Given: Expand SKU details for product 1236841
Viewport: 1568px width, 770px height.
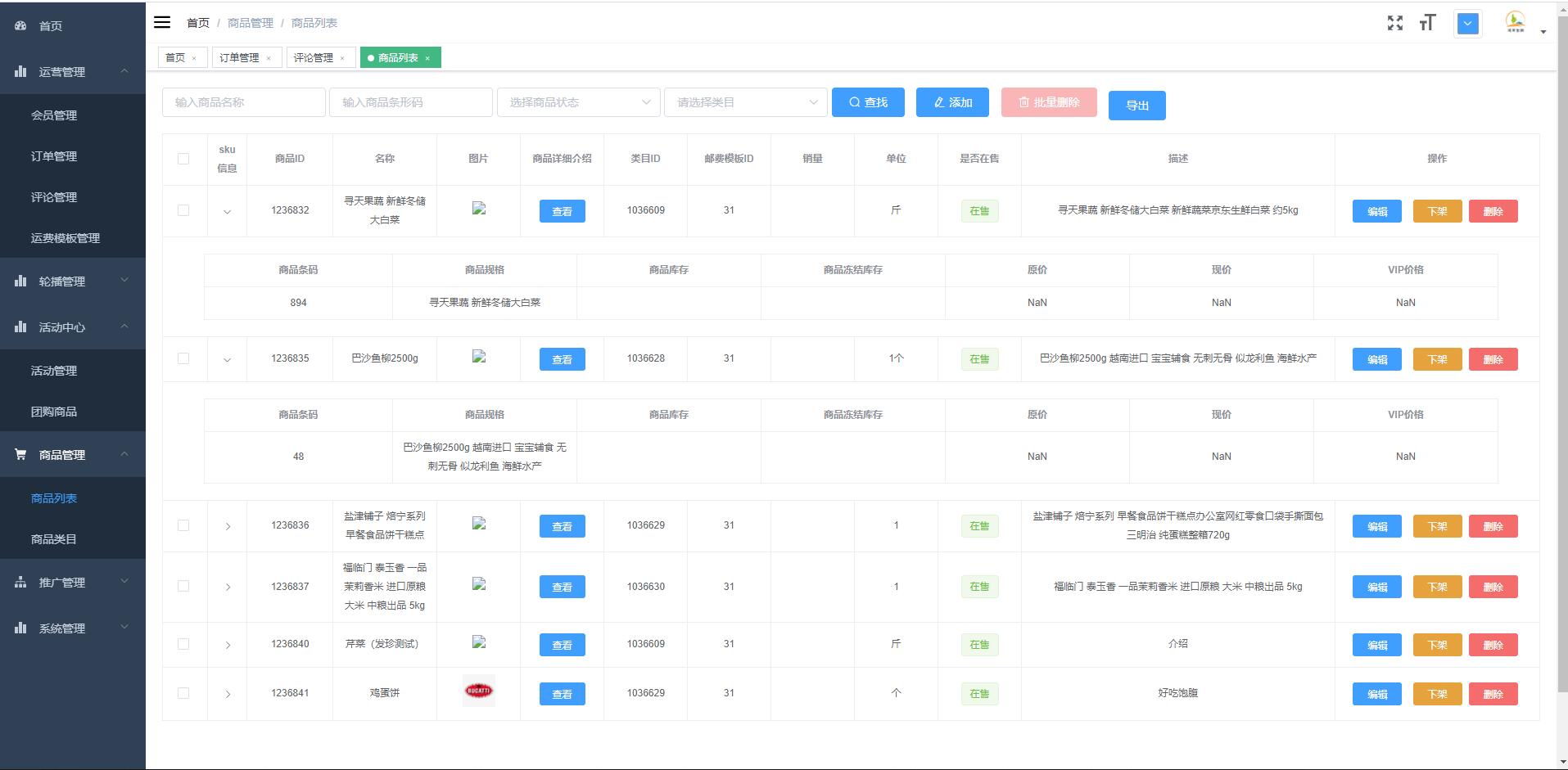Looking at the screenshot, I should [228, 694].
